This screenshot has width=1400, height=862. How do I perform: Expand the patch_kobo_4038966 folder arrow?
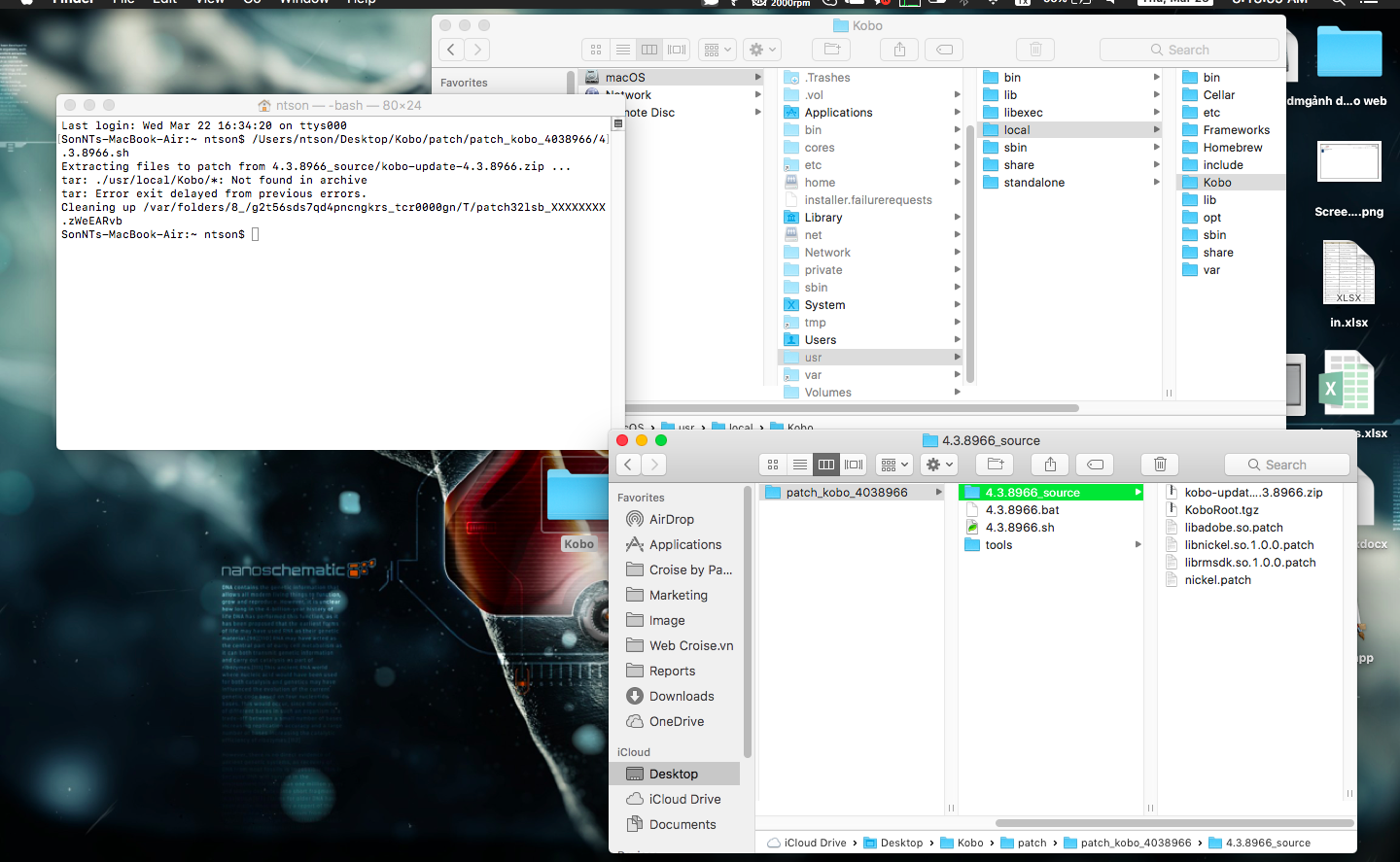pyautogui.click(x=938, y=493)
